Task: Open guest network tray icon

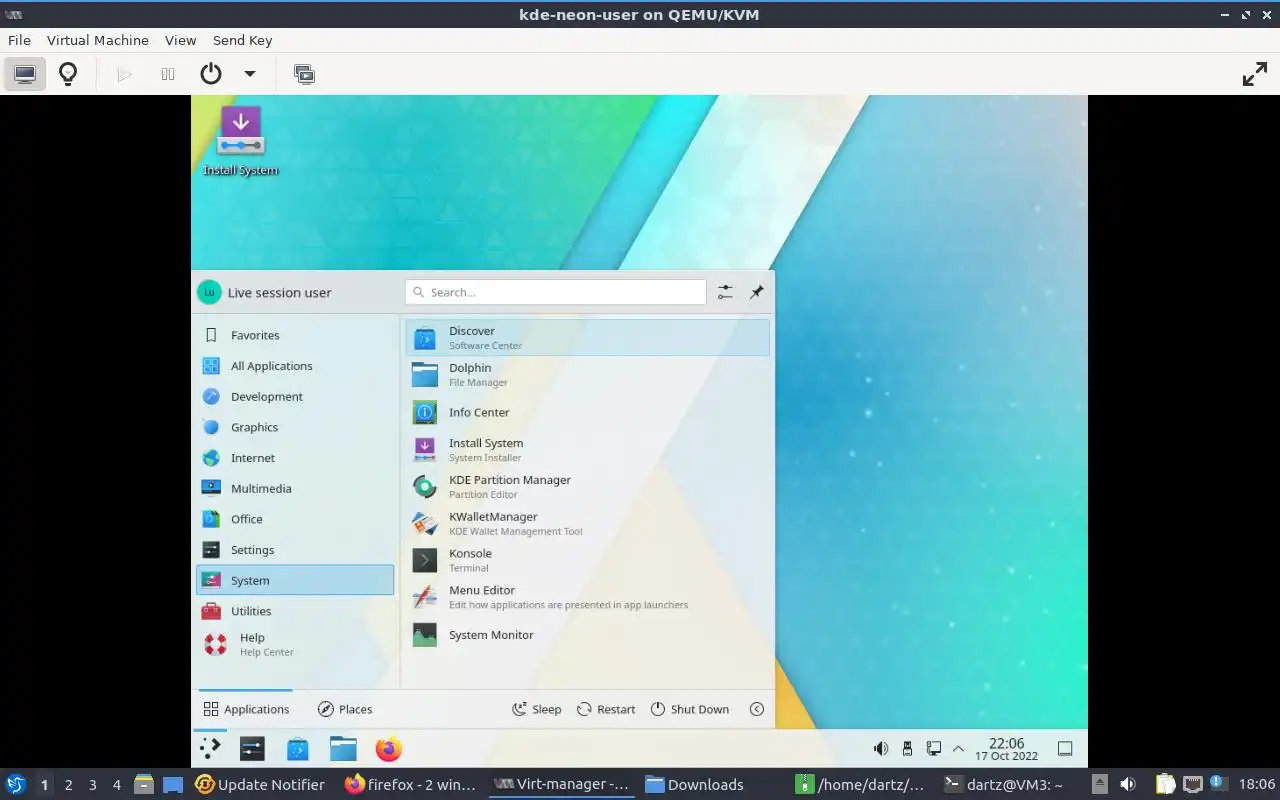Action: pos(934,748)
